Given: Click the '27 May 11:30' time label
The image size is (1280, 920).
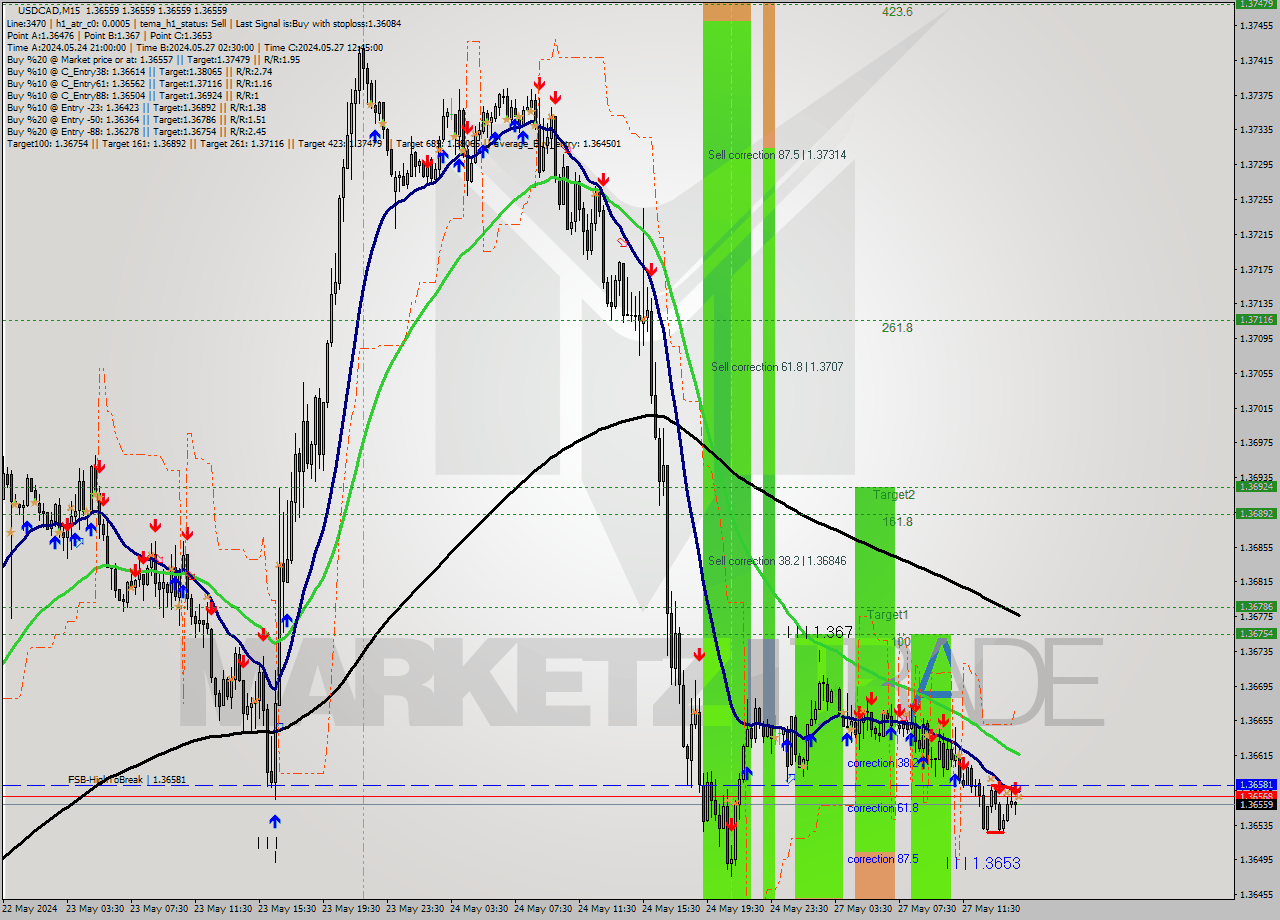Looking at the screenshot, I should tap(991, 909).
